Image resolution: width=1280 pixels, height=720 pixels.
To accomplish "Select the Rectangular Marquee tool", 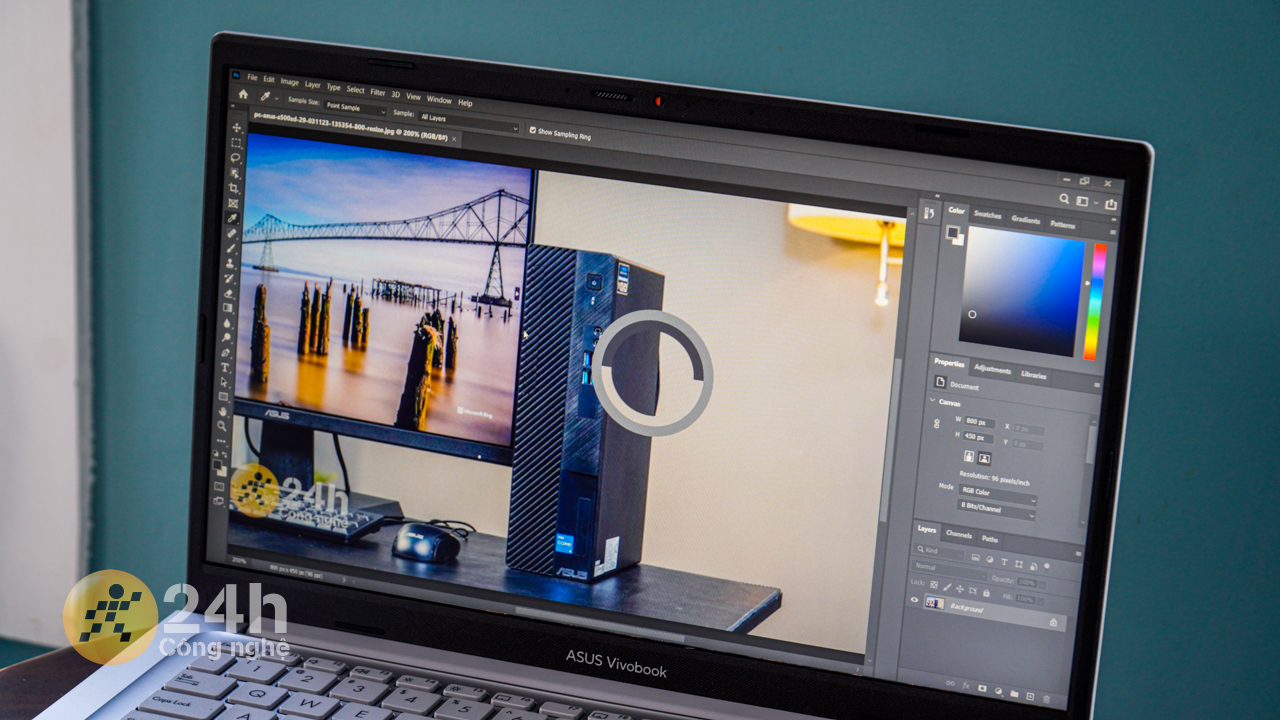I will [236, 142].
